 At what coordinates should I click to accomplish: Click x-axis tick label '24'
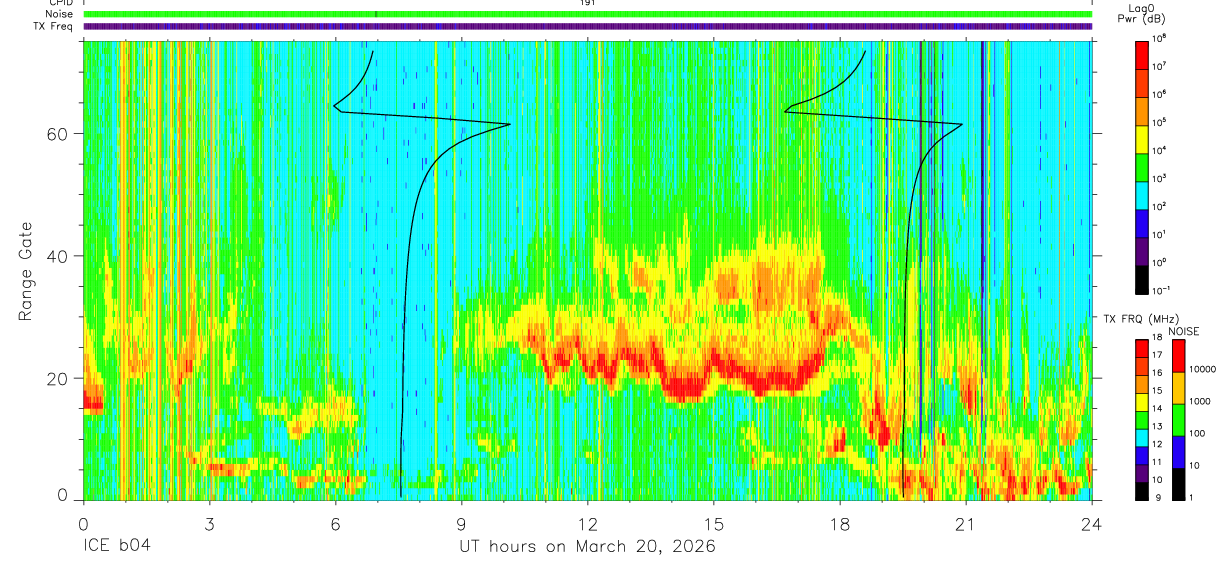[1091, 523]
